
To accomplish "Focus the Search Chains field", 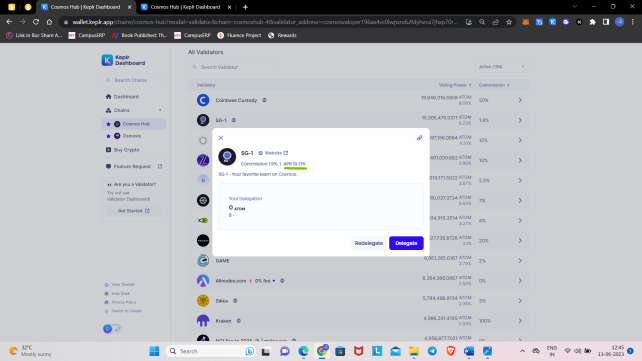I will point(134,80).
